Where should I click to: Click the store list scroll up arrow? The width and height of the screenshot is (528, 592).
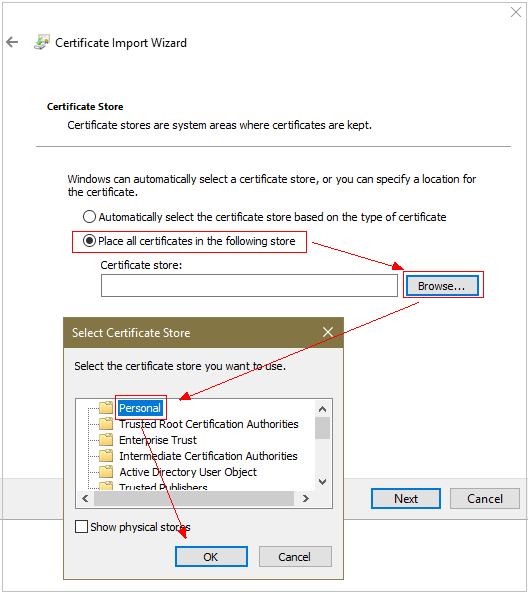pyautogui.click(x=323, y=409)
